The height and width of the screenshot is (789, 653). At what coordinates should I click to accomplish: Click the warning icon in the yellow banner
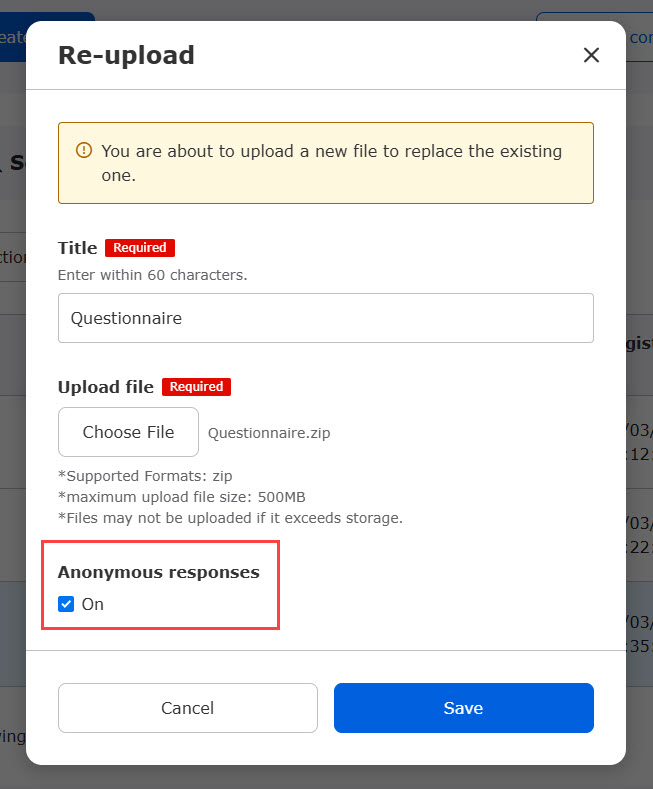tap(85, 151)
